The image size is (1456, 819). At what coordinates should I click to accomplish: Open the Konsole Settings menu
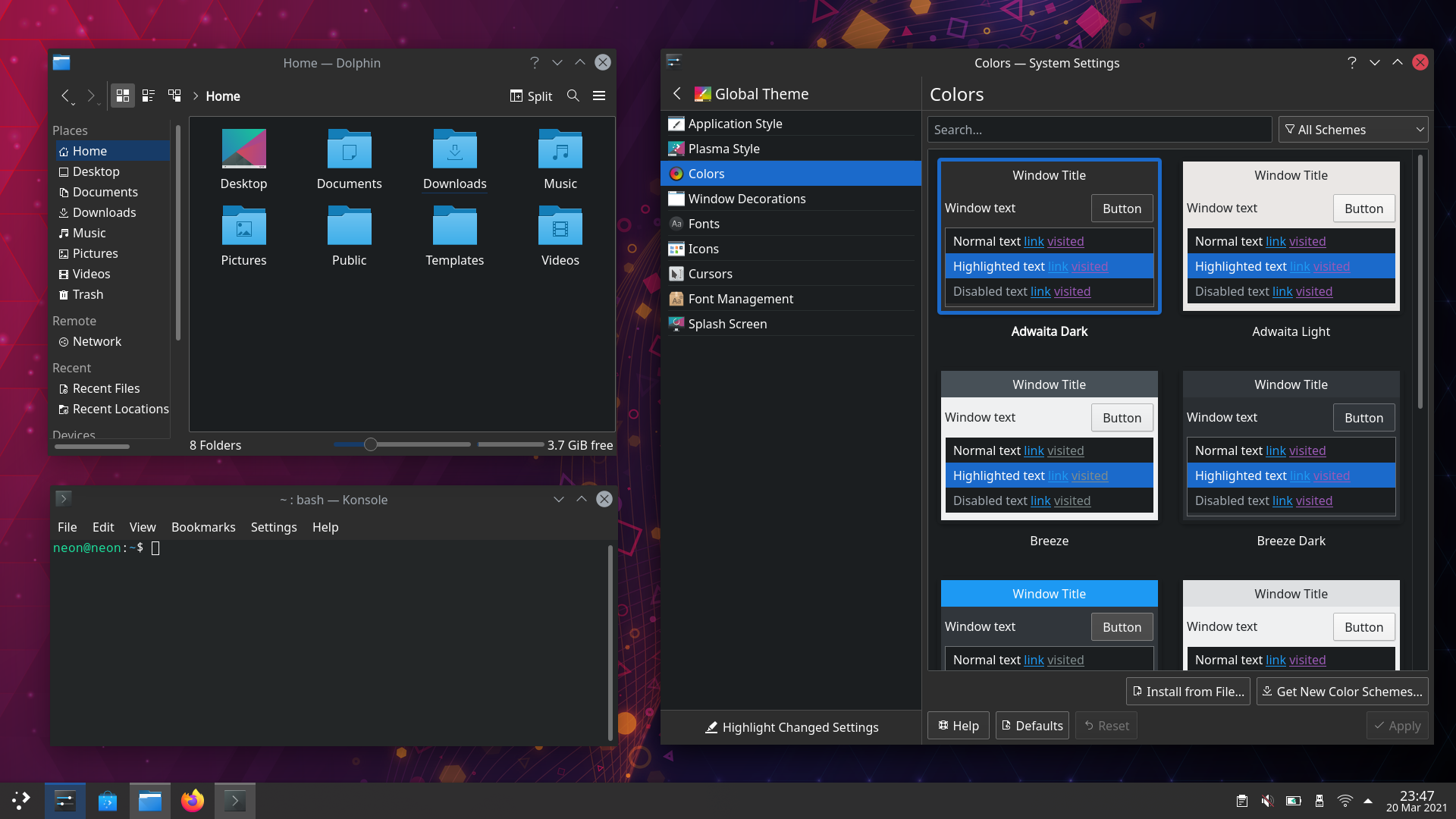(274, 527)
